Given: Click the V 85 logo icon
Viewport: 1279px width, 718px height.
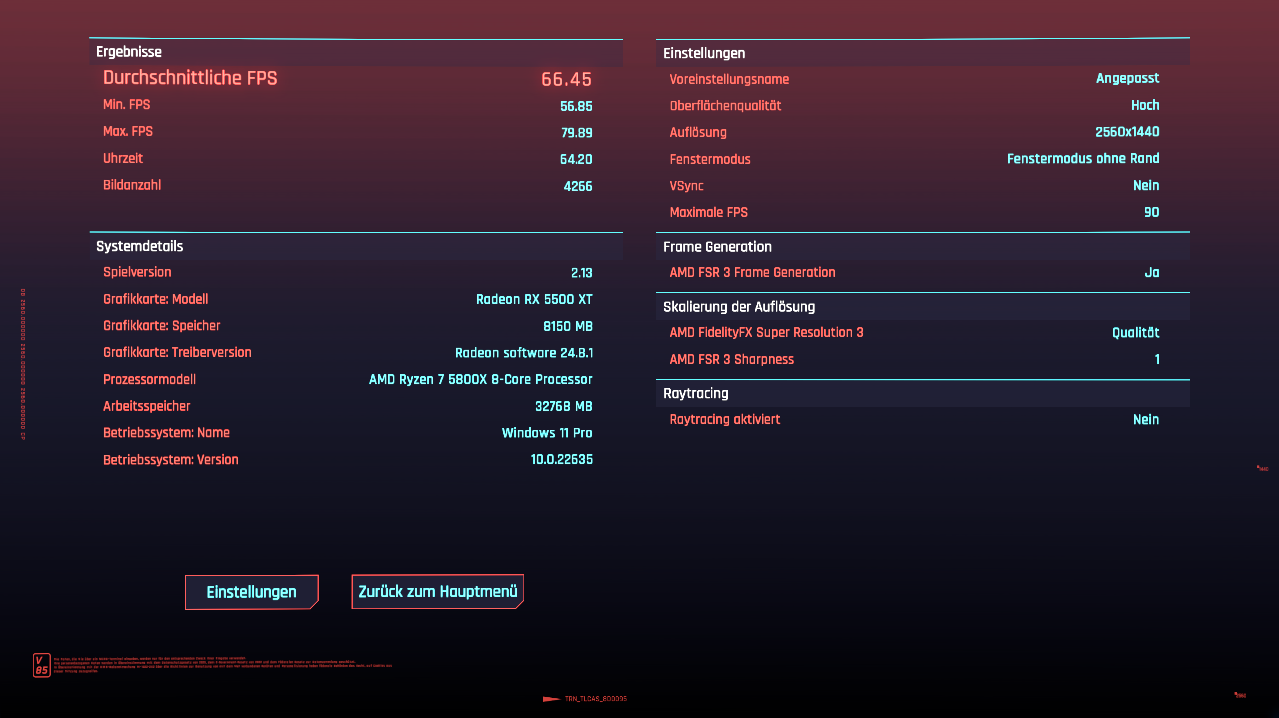Looking at the screenshot, I should pyautogui.click(x=41, y=665).
